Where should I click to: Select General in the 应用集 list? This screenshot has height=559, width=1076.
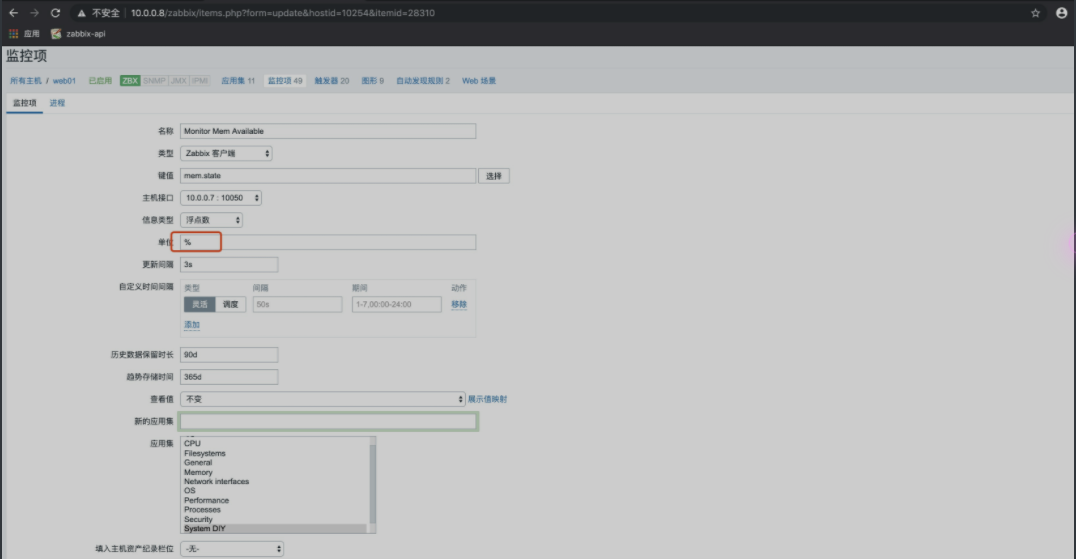point(198,463)
